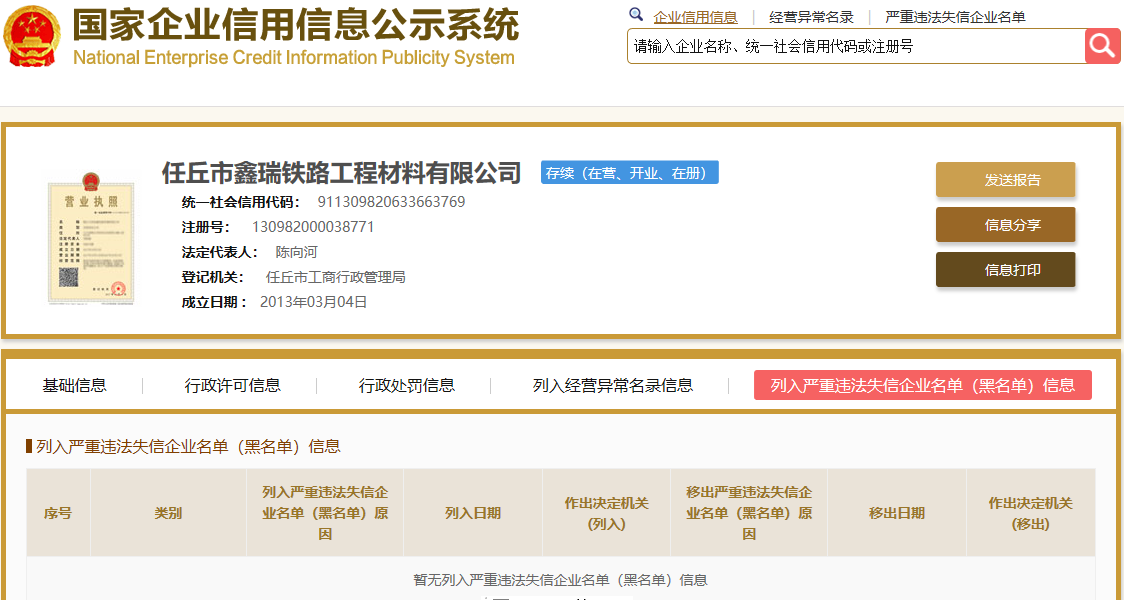1124x600 pixels.
Task: Click the 列入严重违法失信企业名单（黑名单）原因 column header
Action: [x=325, y=513]
